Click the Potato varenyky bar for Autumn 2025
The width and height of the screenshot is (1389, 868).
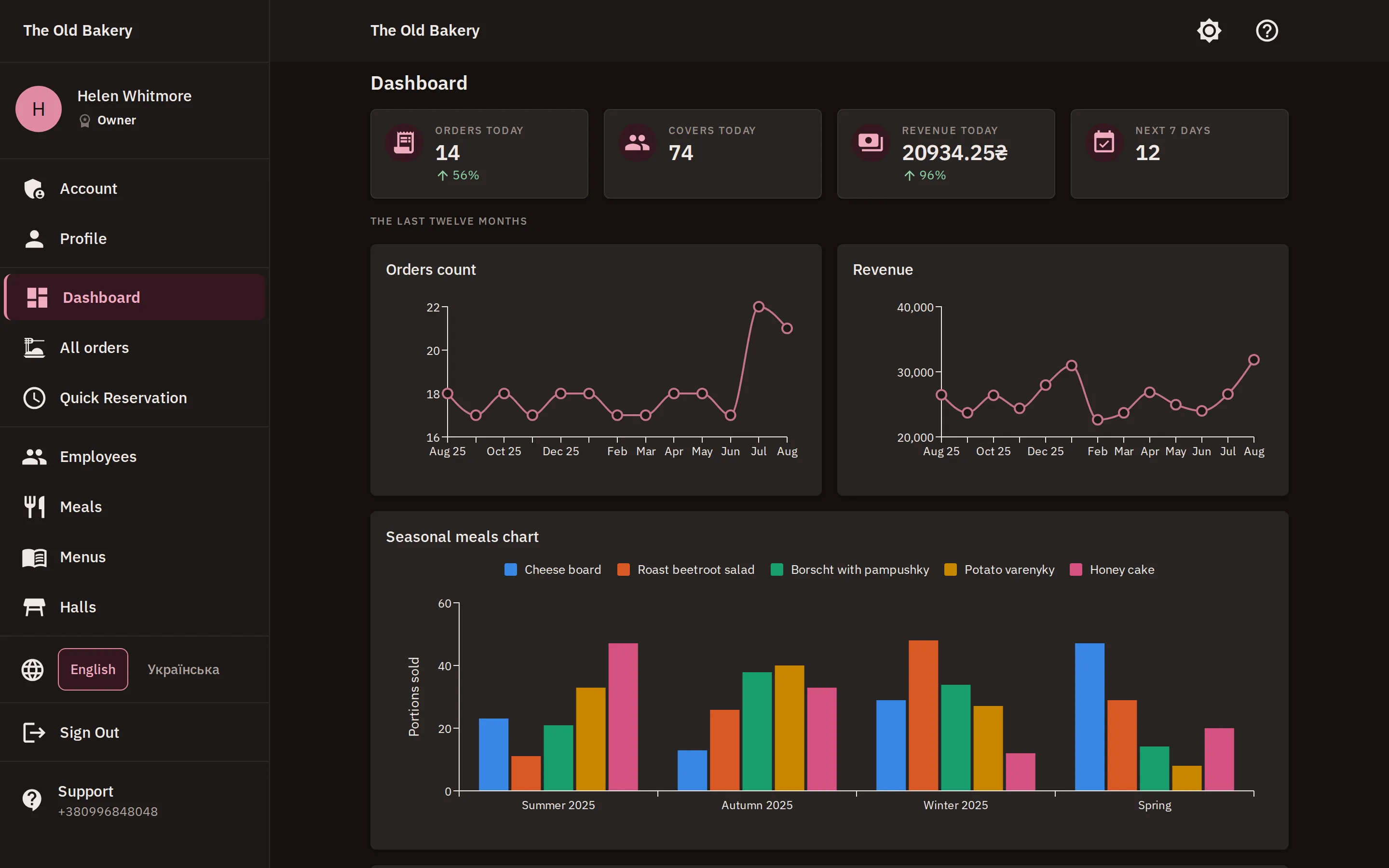[x=789, y=728]
